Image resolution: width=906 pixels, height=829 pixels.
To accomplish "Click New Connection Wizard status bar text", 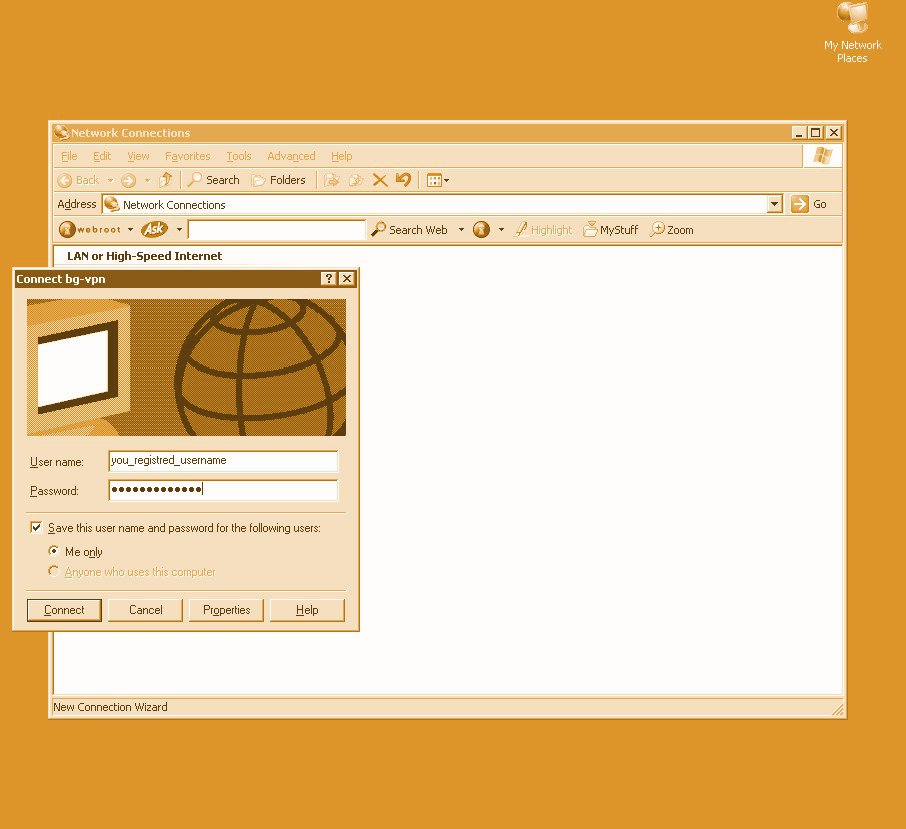I will [110, 707].
